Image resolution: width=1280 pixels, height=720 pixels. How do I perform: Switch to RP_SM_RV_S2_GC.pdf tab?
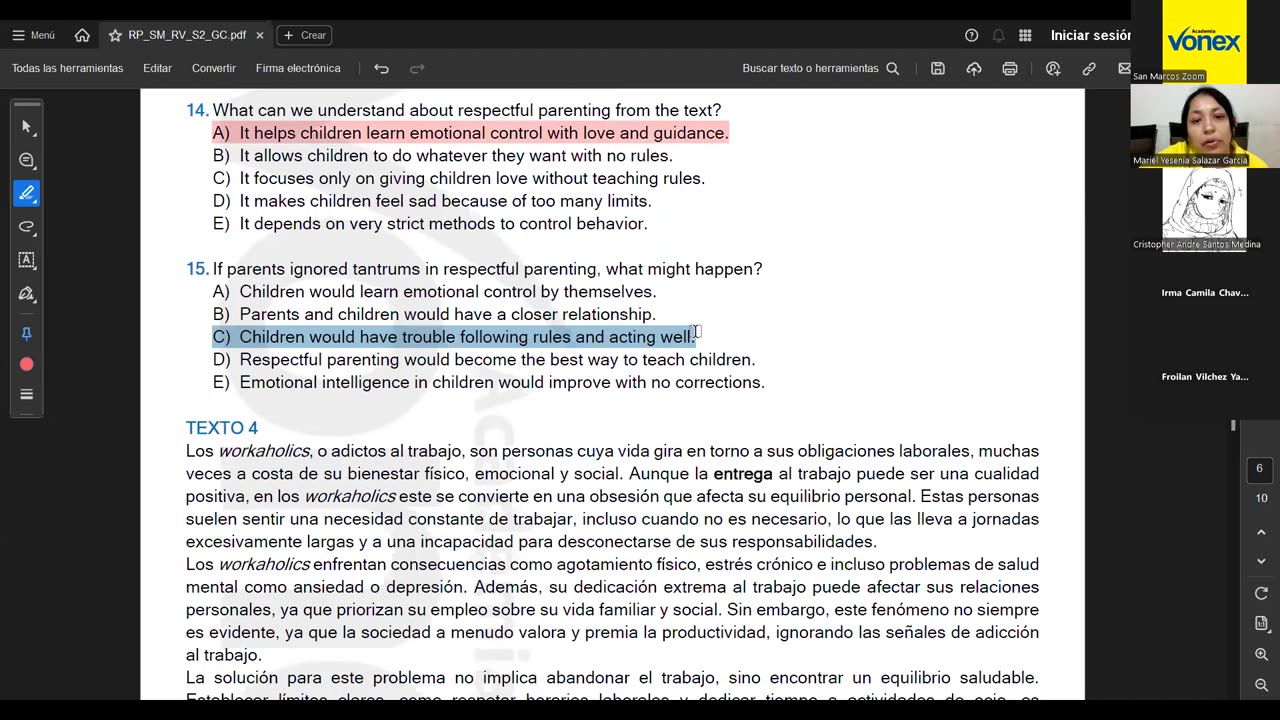click(186, 35)
